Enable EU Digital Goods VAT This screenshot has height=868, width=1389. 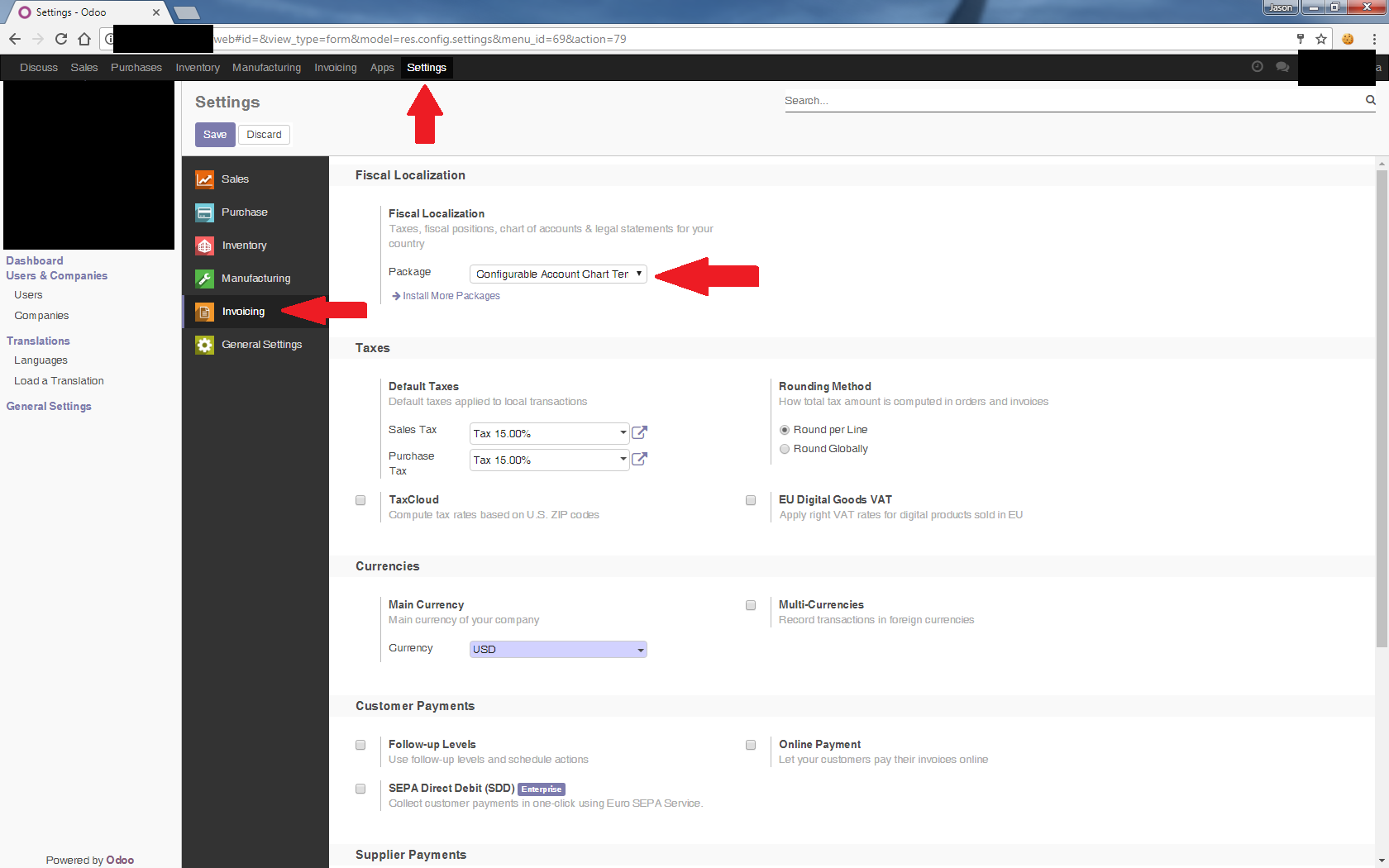[x=751, y=500]
